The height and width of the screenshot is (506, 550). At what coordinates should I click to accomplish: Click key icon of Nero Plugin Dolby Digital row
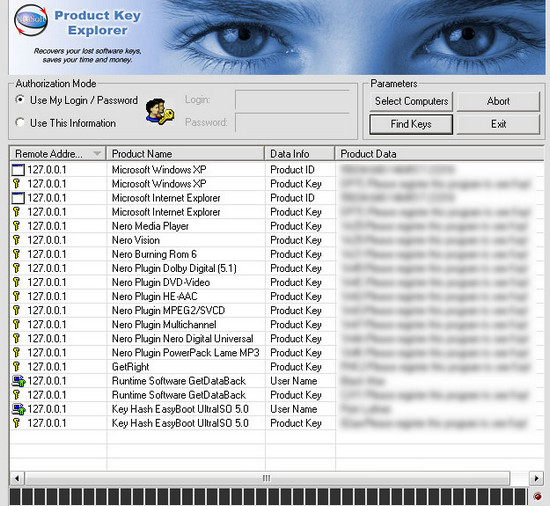click(16, 268)
